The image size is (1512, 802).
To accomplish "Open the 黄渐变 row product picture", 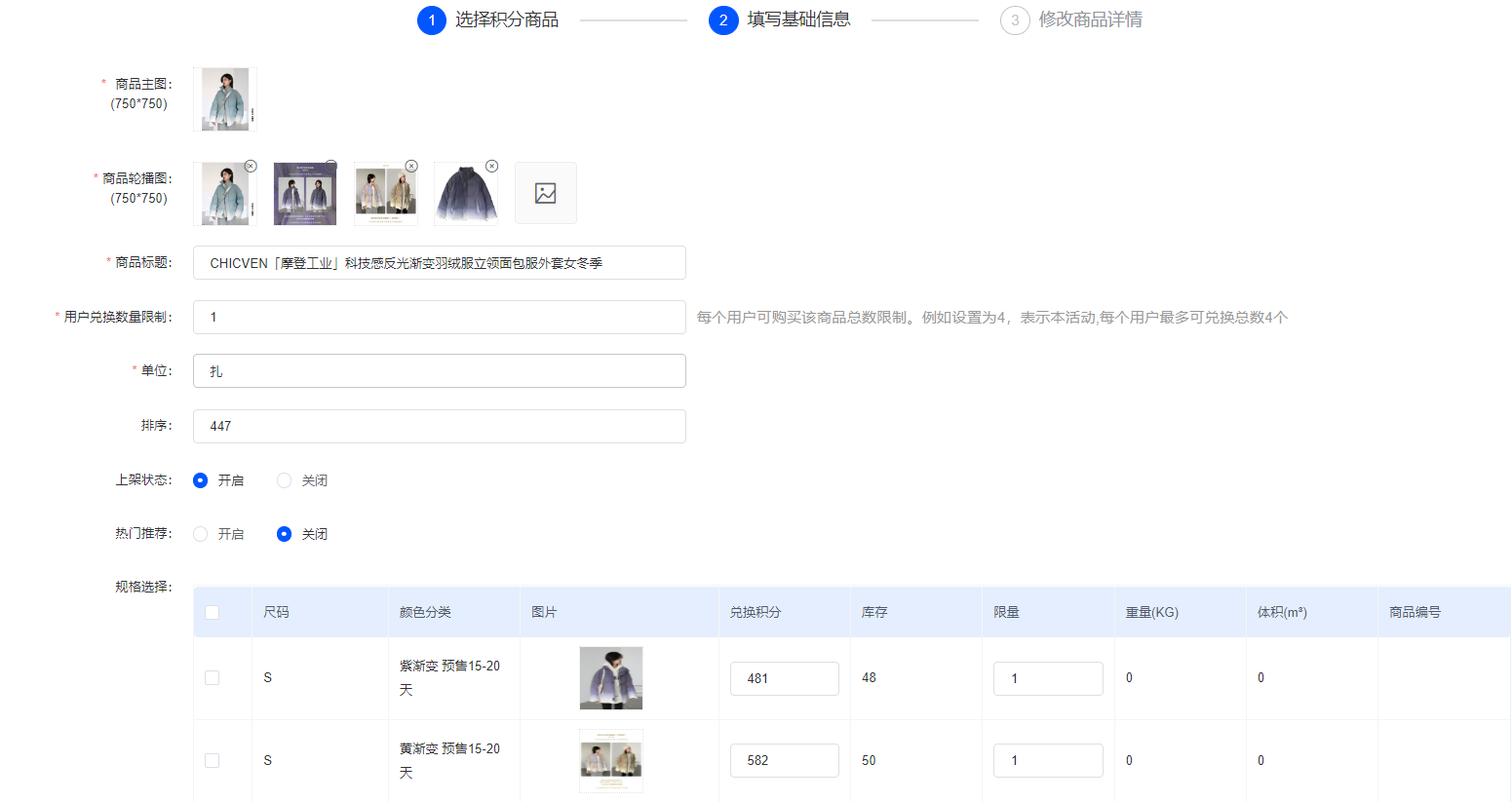I will [611, 761].
